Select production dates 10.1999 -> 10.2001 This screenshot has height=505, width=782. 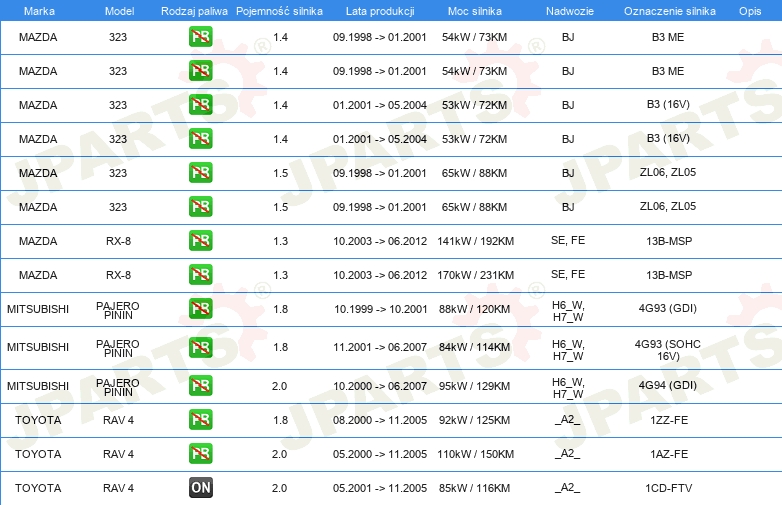381,309
